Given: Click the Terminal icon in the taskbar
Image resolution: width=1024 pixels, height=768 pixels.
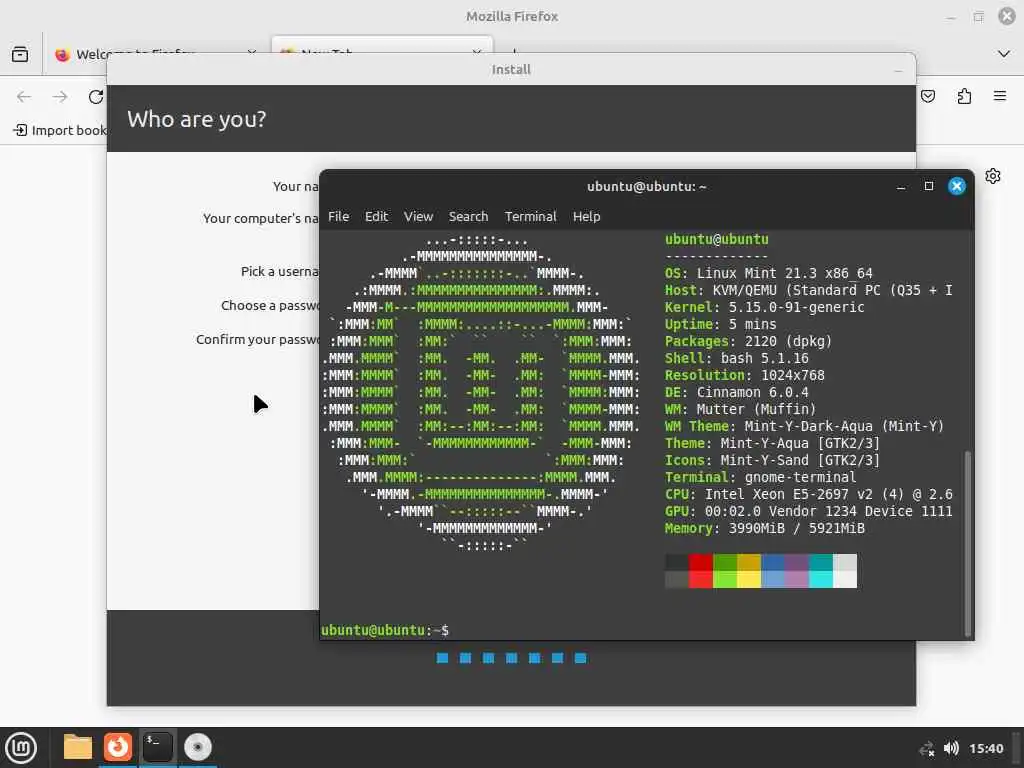Looking at the screenshot, I should pyautogui.click(x=158, y=747).
